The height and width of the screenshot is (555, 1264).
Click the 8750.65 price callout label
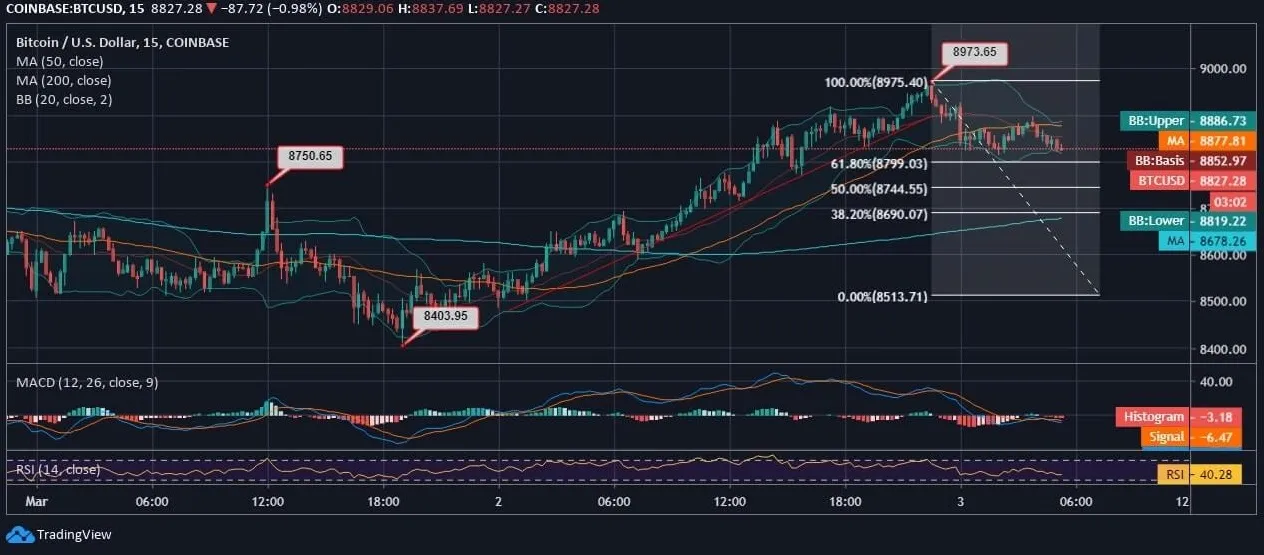coord(310,156)
